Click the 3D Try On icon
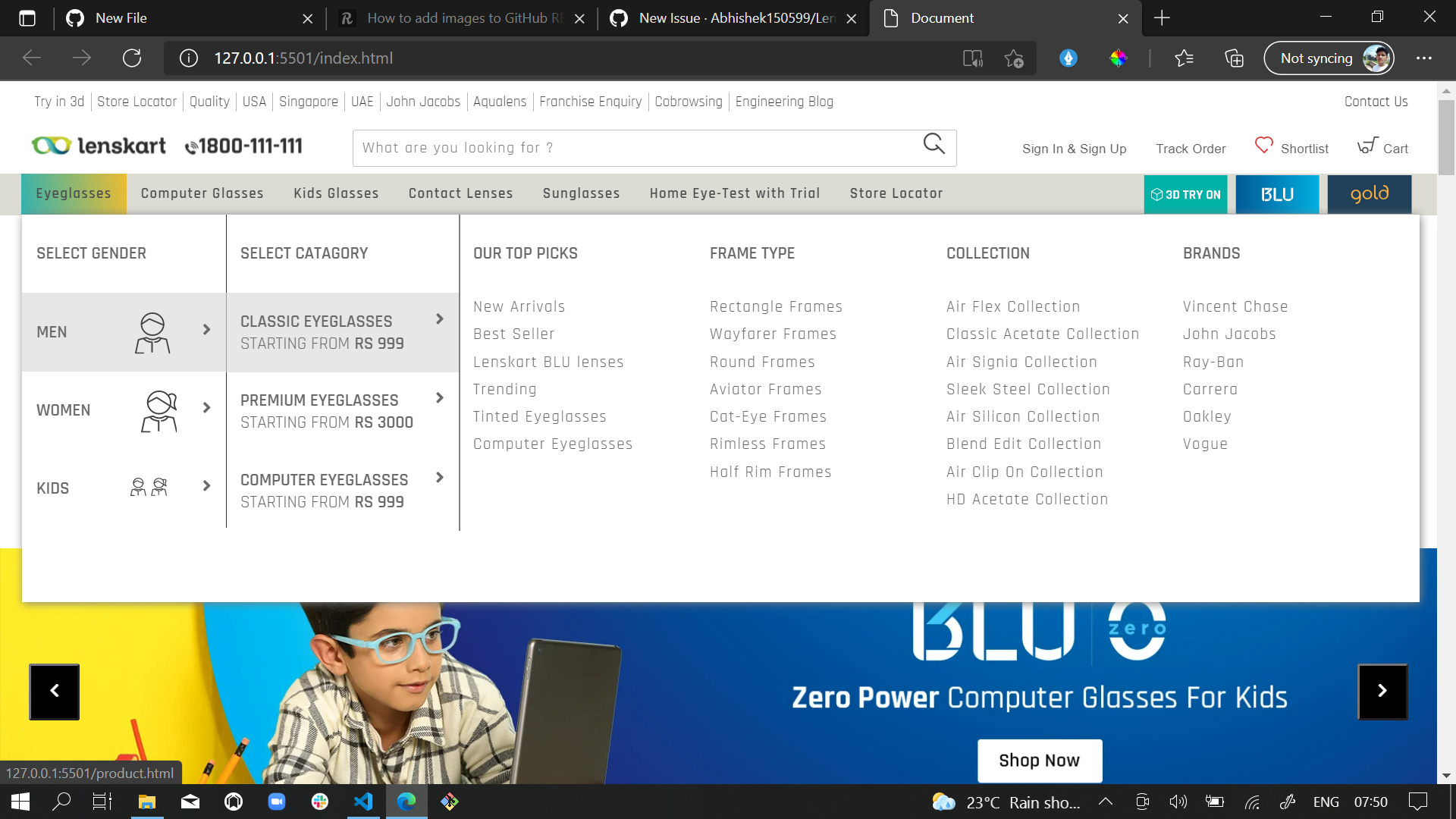This screenshot has width=1456, height=819. tap(1157, 194)
